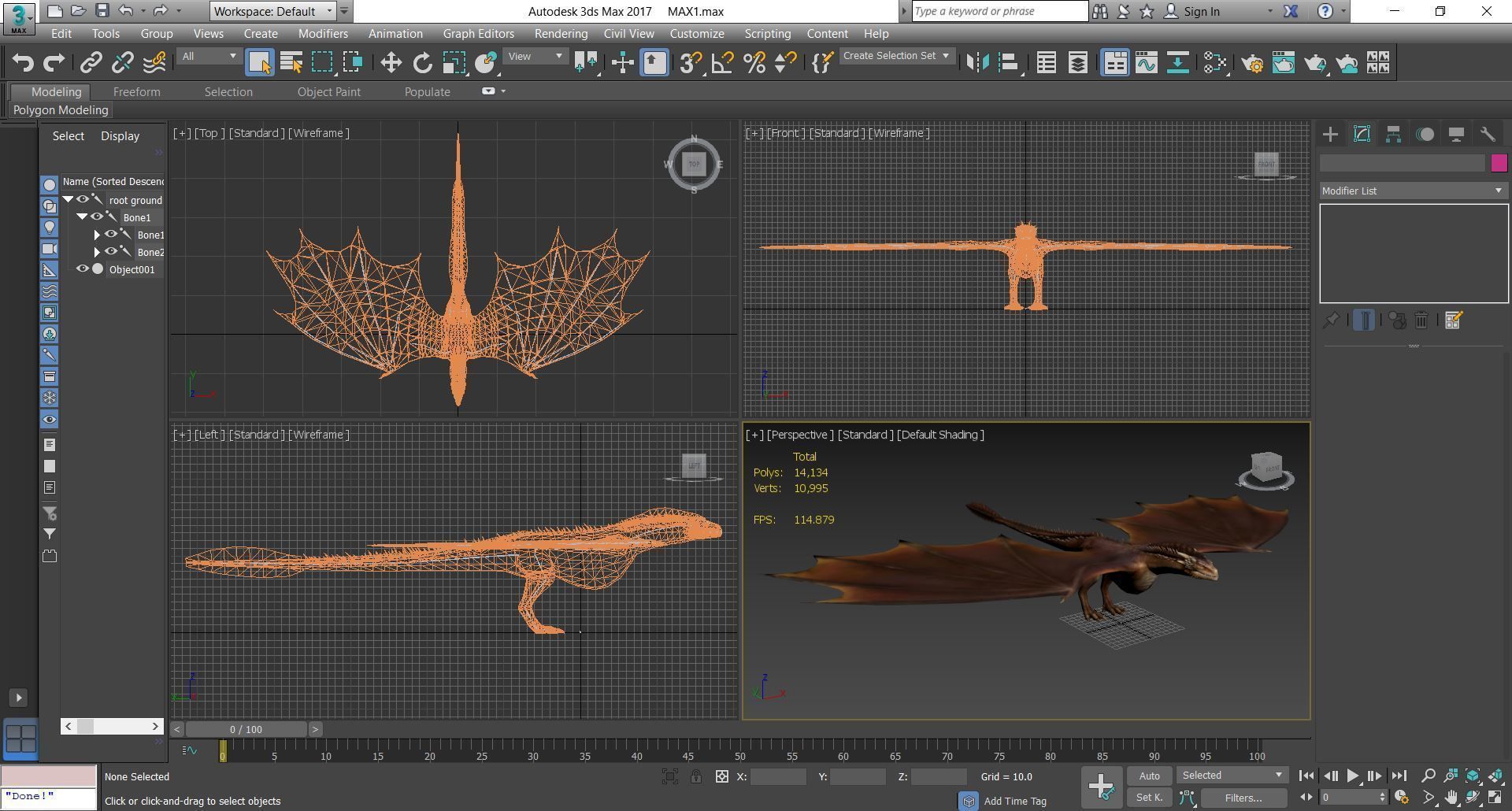
Task: Open the reference coordinate View dropdown
Action: (535, 56)
